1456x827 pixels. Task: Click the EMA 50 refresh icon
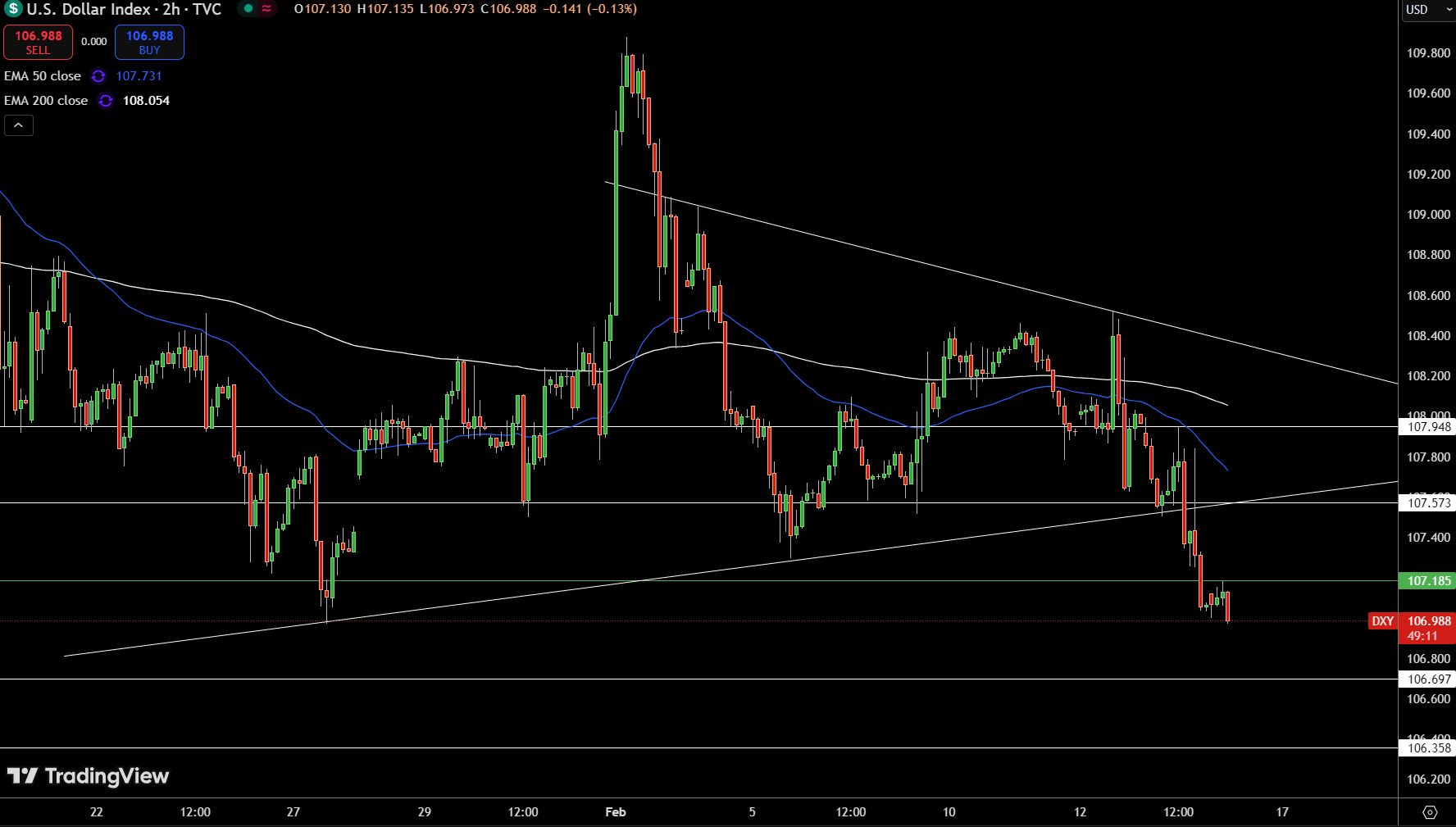coord(98,76)
